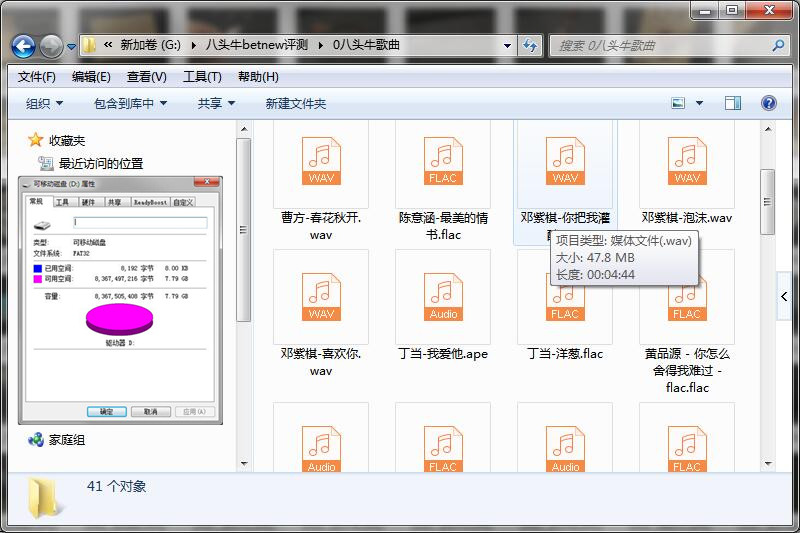The width and height of the screenshot is (800, 533).
Task: Click drive icon in 可移动磁盘 properties dialog
Action: click(x=42, y=225)
